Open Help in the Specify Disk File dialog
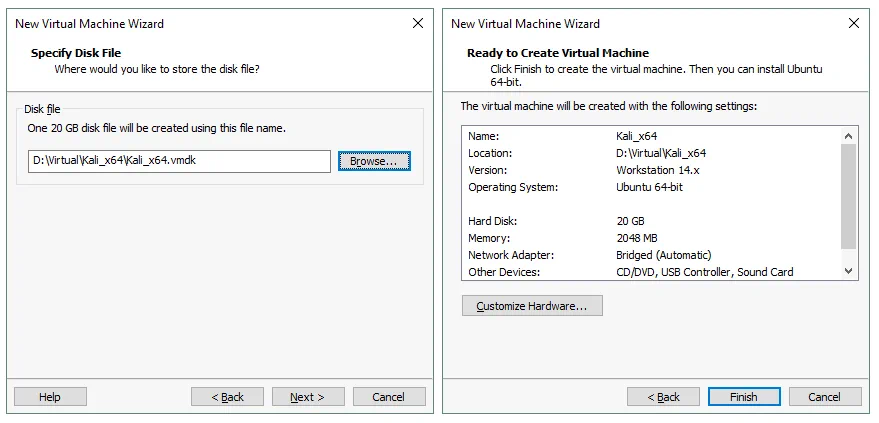The height and width of the screenshot is (423, 879). click(x=50, y=397)
